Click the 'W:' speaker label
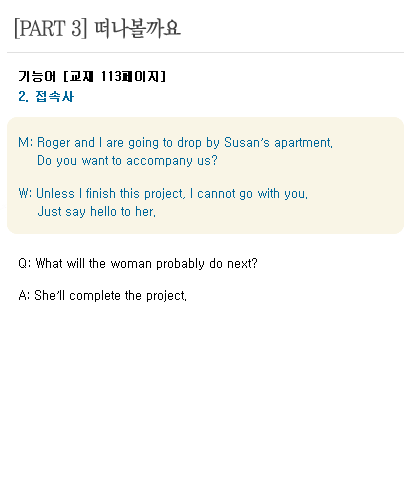The height and width of the screenshot is (480, 410). point(25,194)
